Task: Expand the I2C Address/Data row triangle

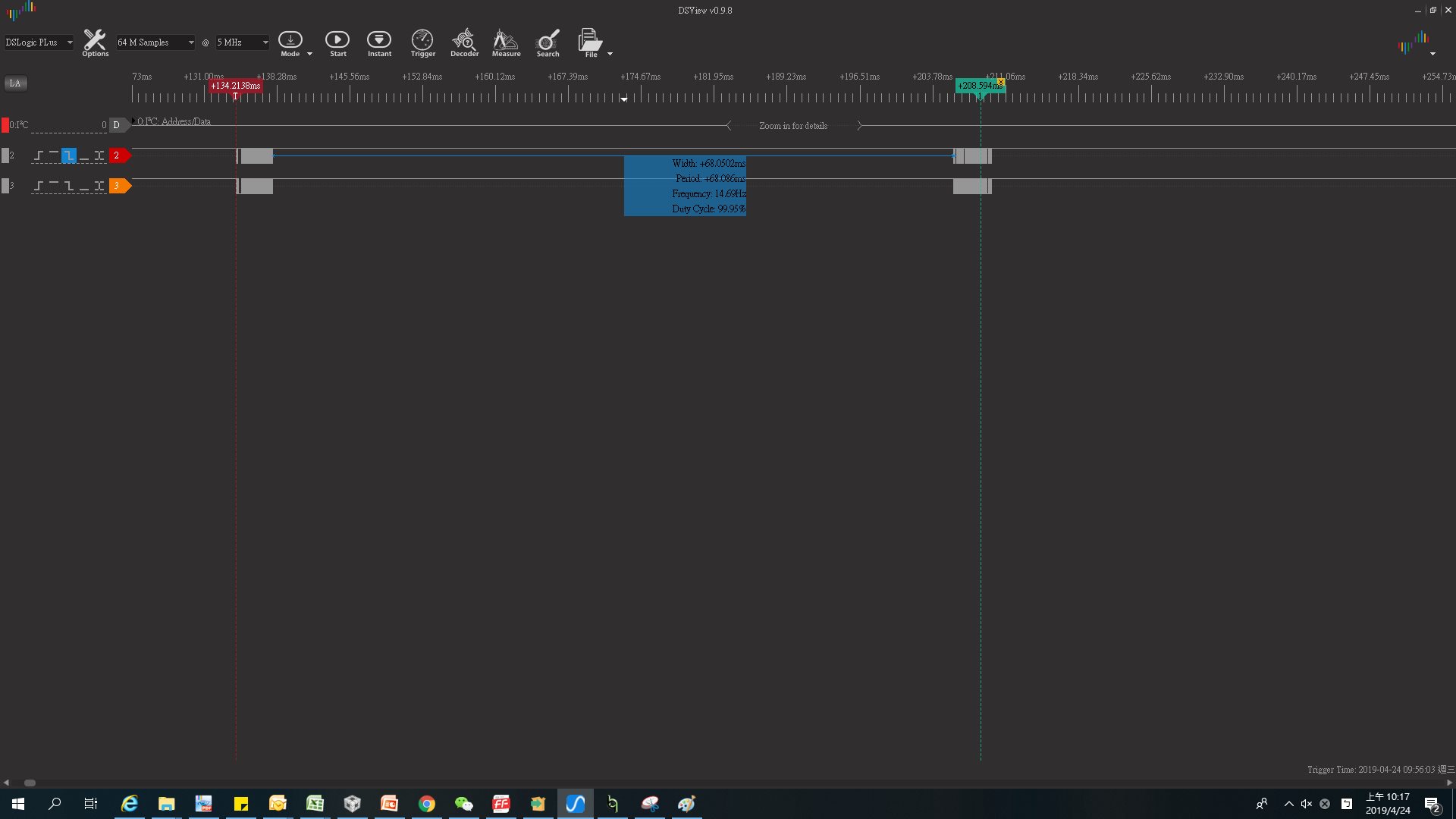Action: [x=134, y=121]
